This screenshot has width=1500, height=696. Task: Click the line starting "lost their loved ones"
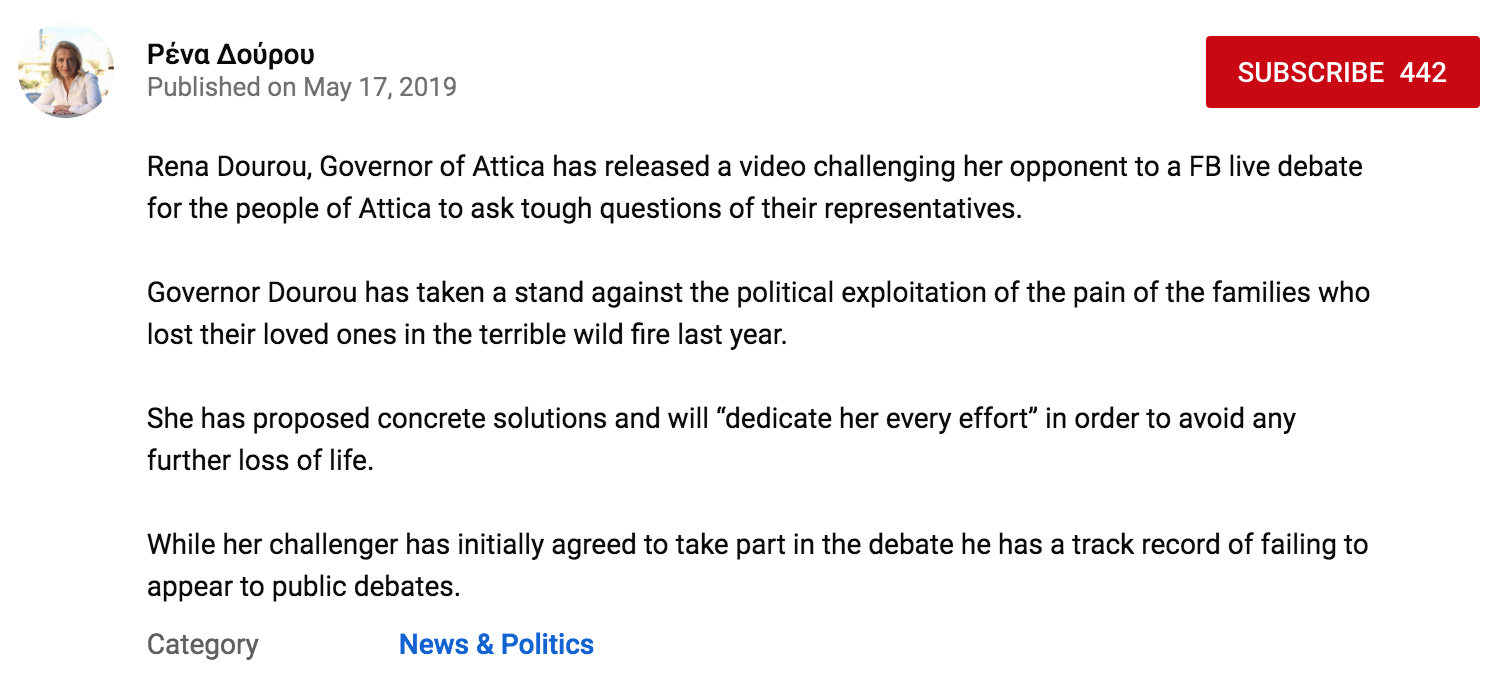pos(467,334)
